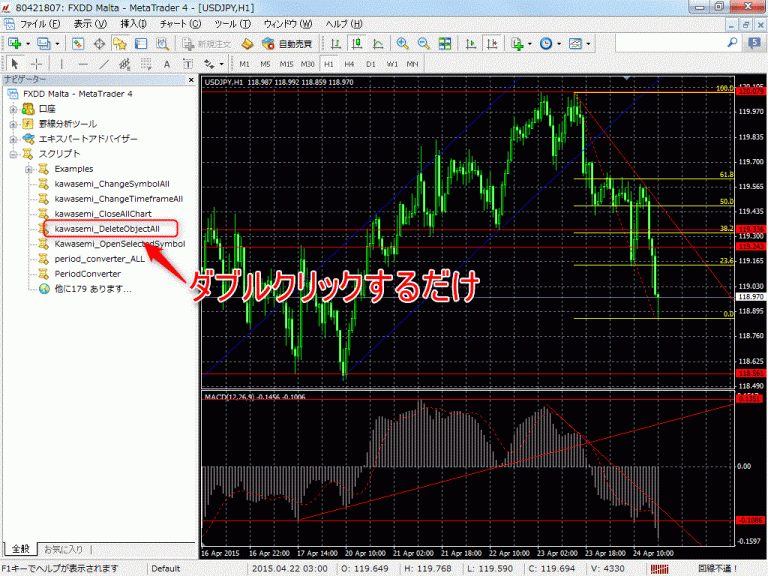Select period_converter_ALL script
The width and height of the screenshot is (768, 576).
99,259
